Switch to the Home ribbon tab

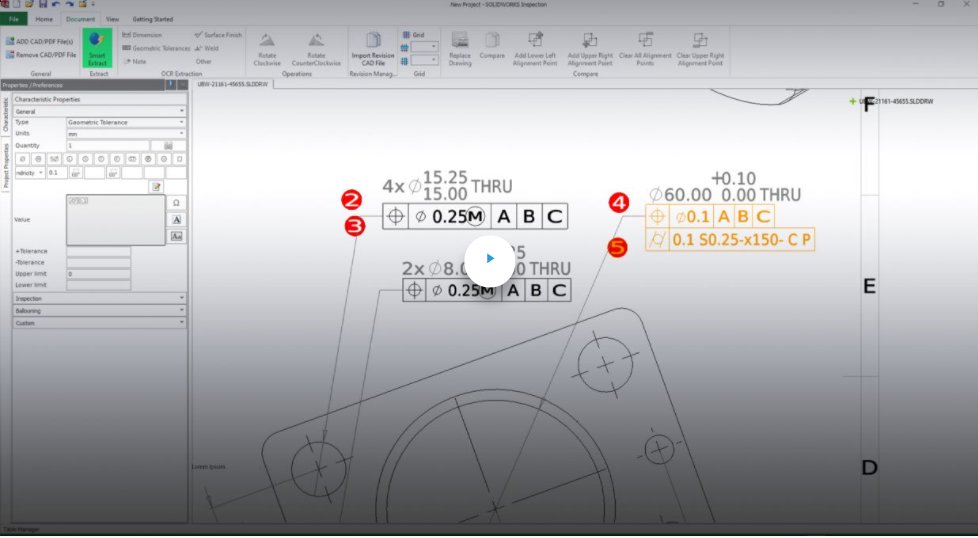44,19
